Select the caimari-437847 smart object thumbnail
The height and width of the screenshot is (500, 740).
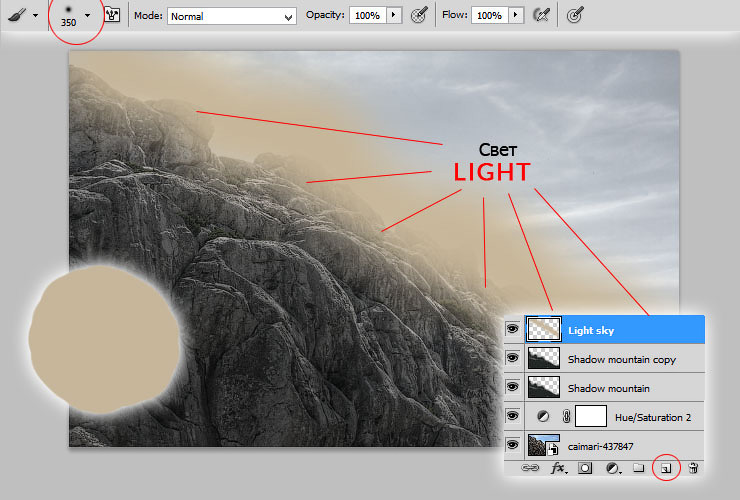click(x=544, y=445)
